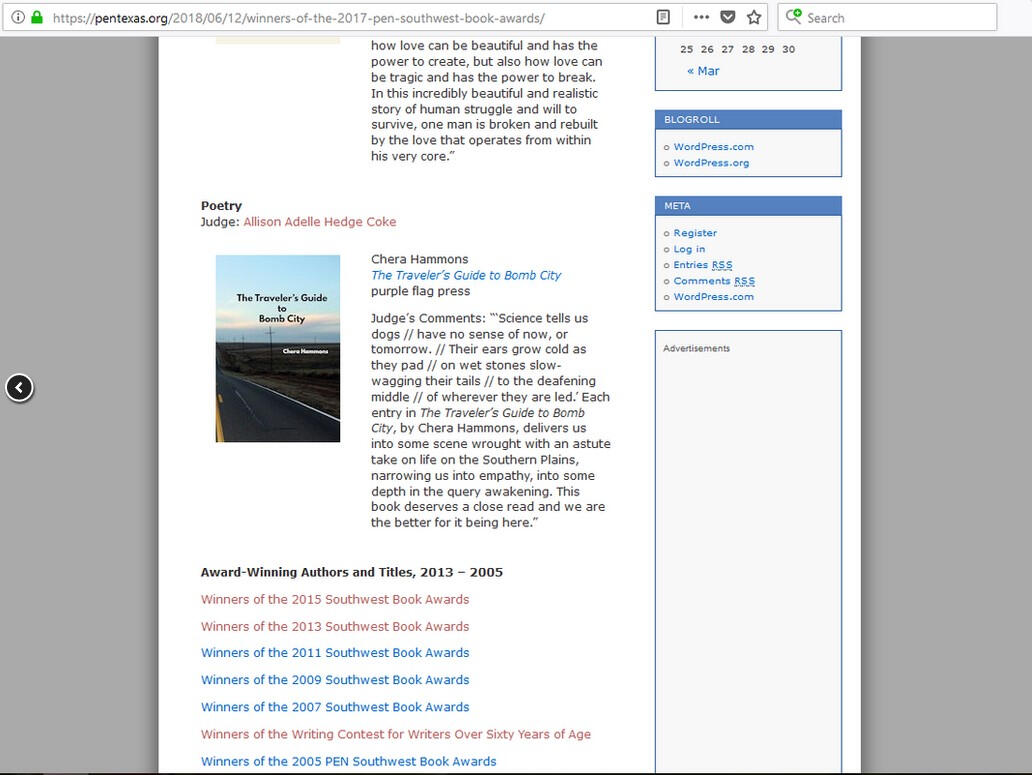Open The Traveler's Guide to Bomb City link
Screen dimensions: 1032x775
pos(466,275)
